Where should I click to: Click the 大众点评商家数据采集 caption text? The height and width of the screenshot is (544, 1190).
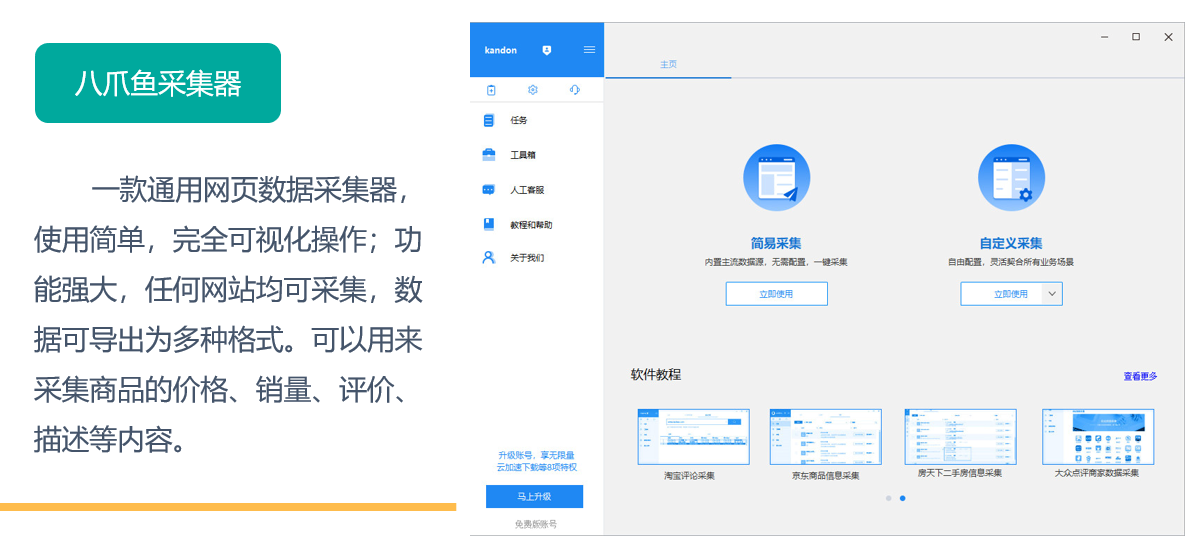[1097, 473]
